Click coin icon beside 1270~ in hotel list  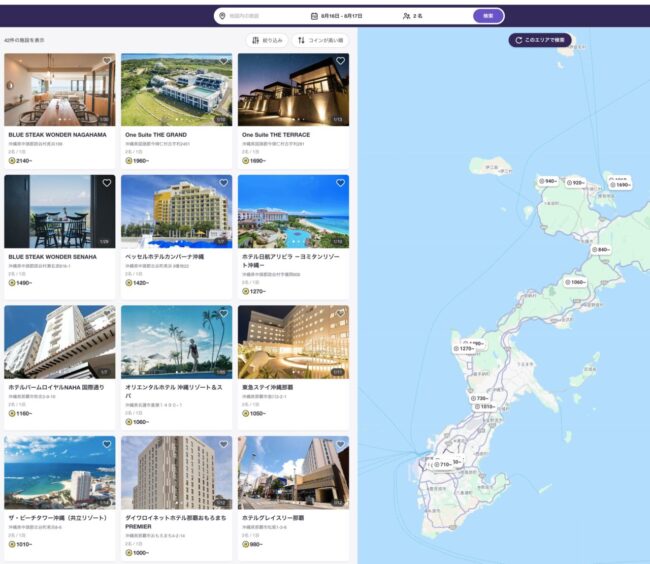[x=245, y=291]
